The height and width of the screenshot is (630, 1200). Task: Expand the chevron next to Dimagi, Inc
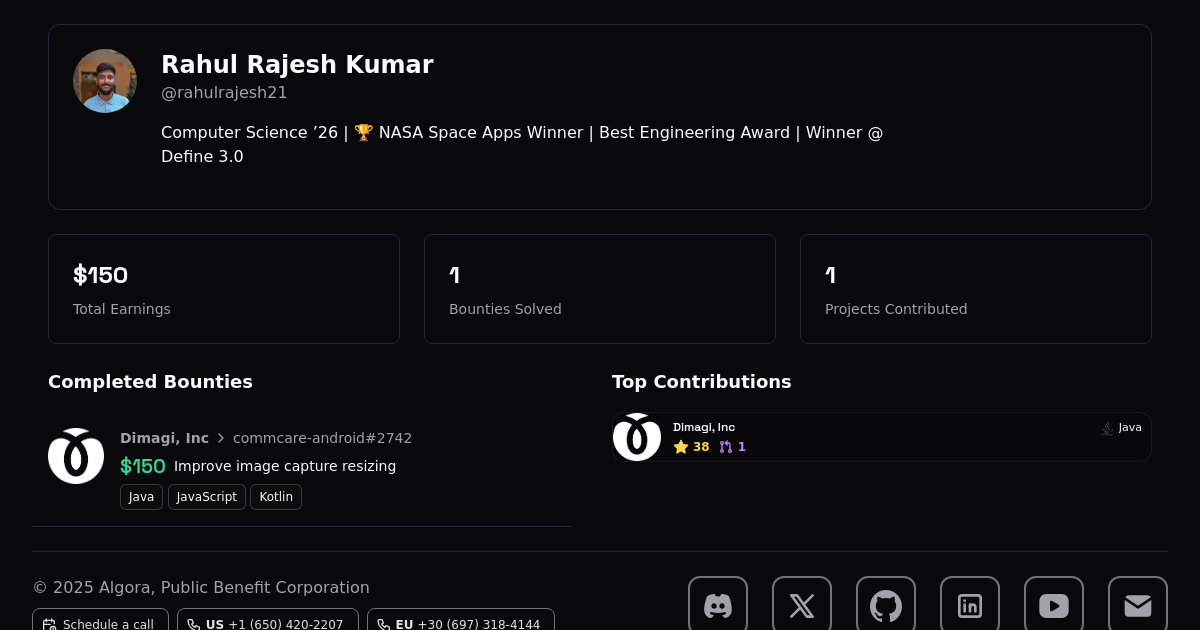(220, 438)
